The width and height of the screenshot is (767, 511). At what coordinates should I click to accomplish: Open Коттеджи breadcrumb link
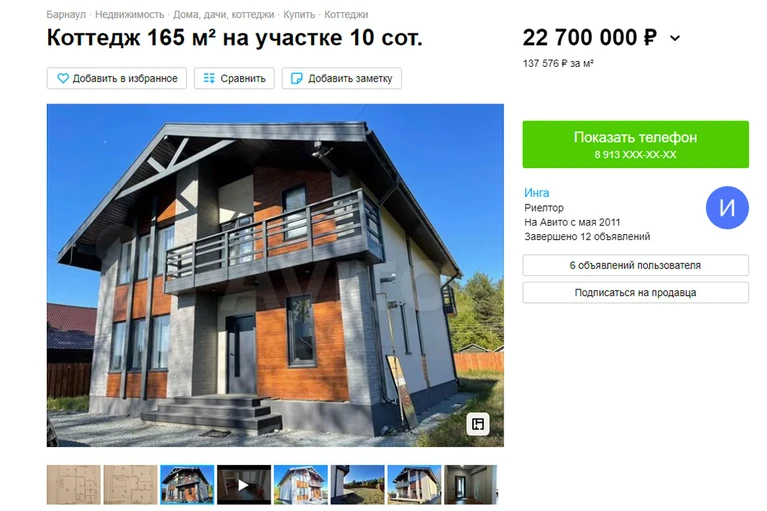click(346, 15)
